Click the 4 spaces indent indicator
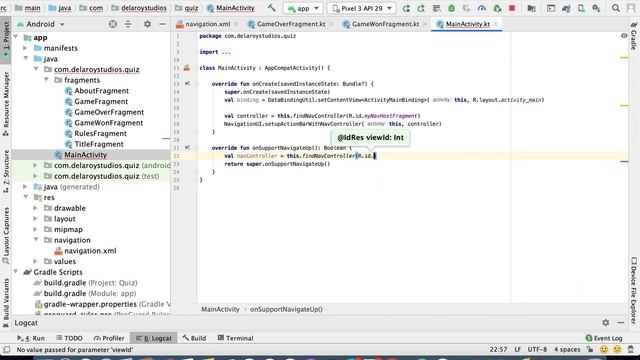Screen dimensions: 640x360 coord(567,349)
